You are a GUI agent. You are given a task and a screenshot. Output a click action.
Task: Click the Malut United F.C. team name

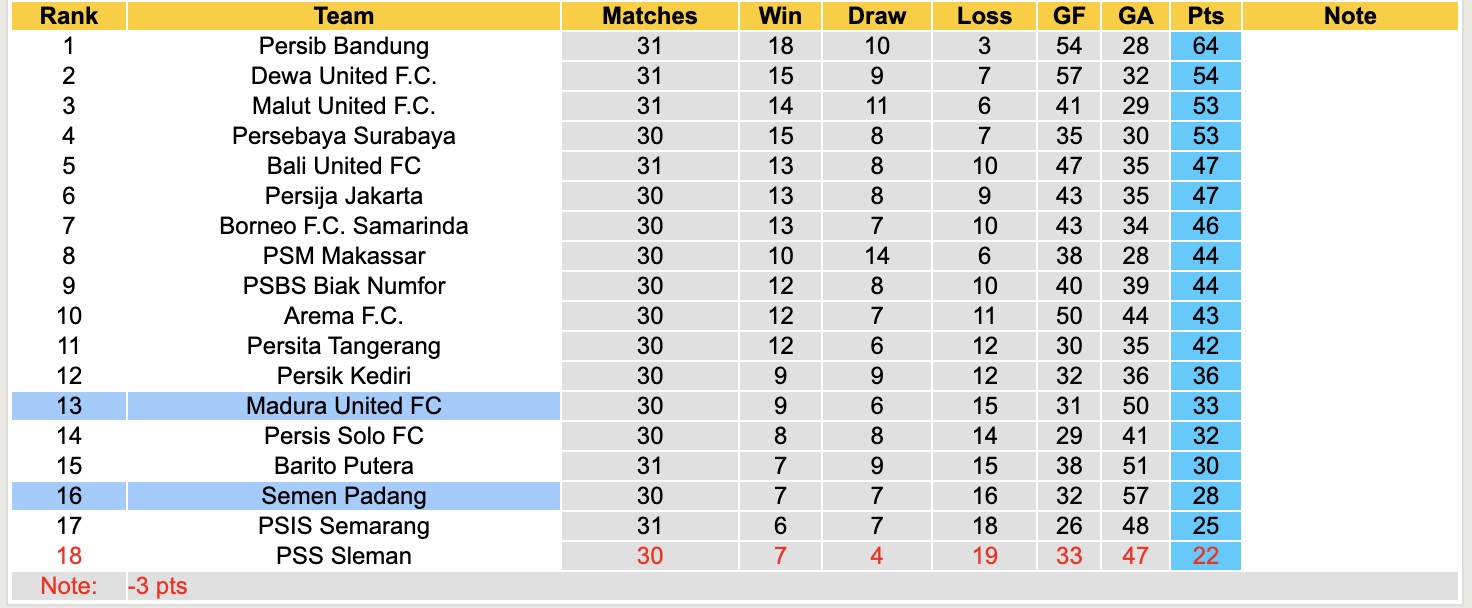click(343, 106)
